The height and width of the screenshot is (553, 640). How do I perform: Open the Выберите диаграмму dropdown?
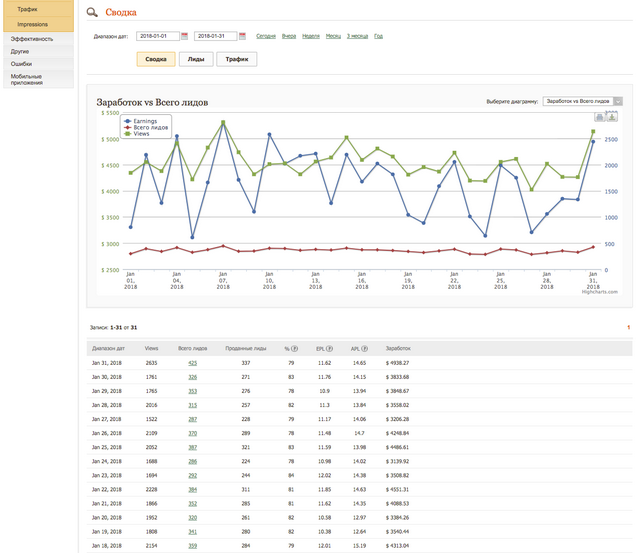tap(583, 101)
